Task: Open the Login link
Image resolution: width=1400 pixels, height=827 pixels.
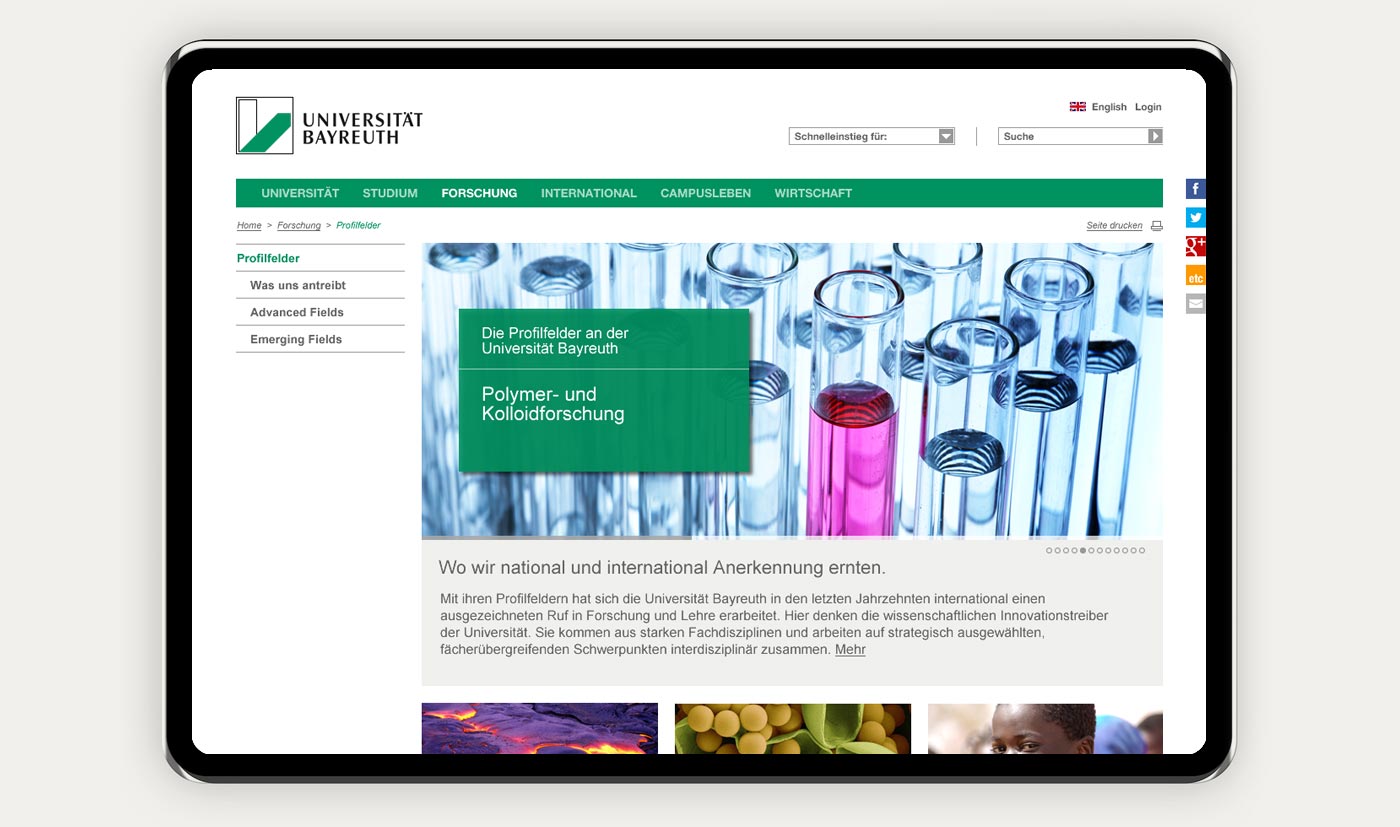Action: coord(1148,107)
